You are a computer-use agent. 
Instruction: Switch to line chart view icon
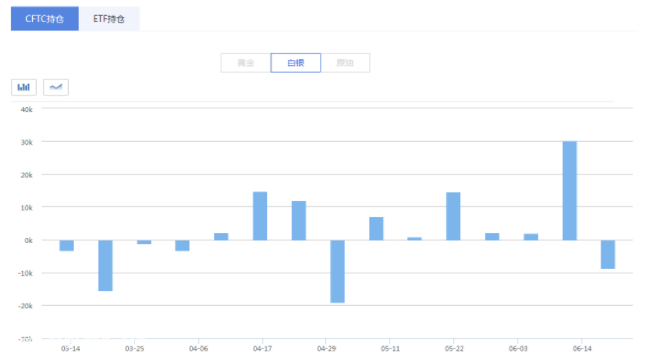pyautogui.click(x=56, y=87)
